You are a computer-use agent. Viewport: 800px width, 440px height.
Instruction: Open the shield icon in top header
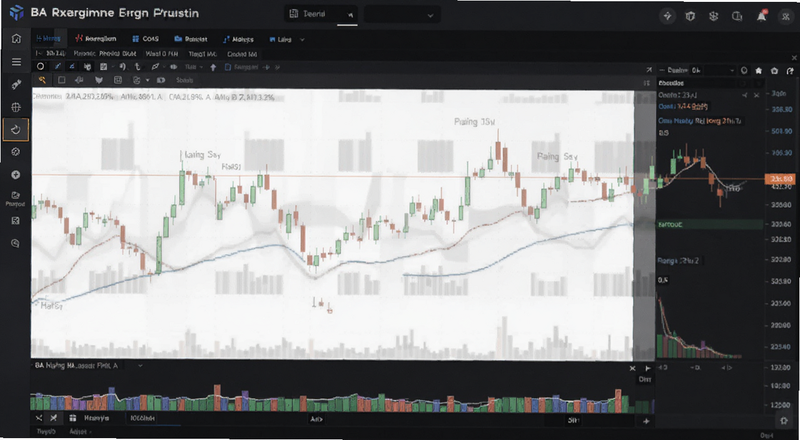[x=690, y=16]
